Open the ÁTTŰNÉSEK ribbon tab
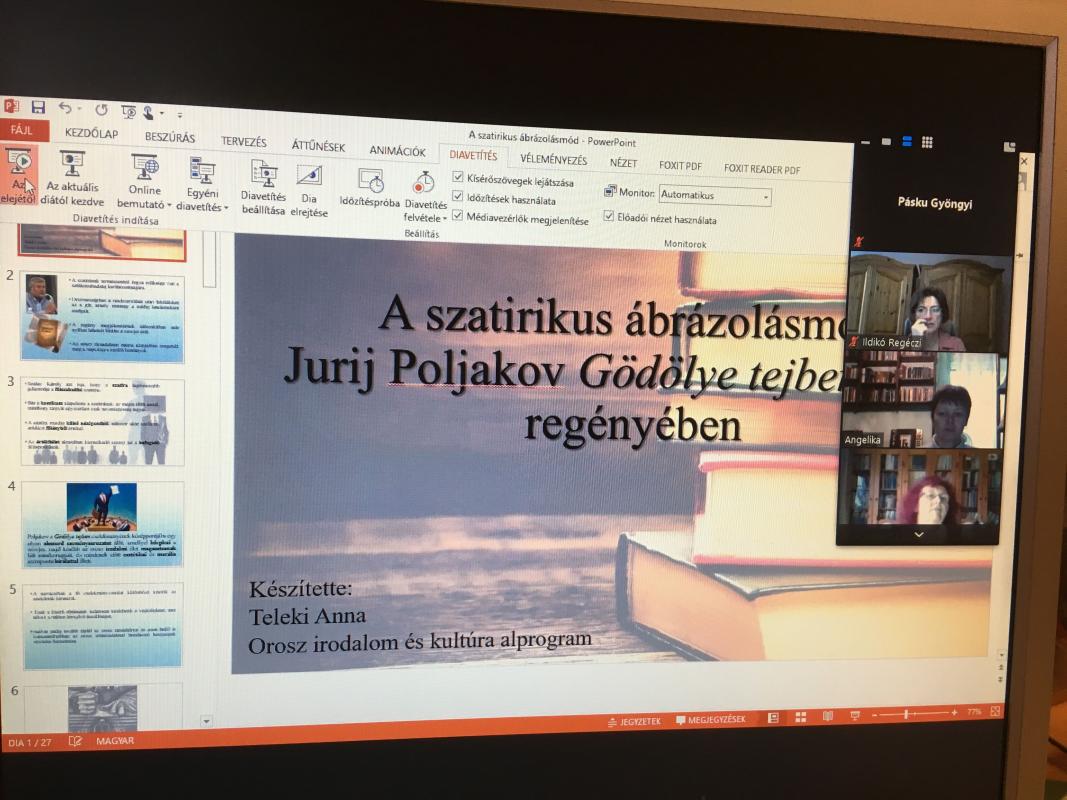Image resolution: width=1067 pixels, height=800 pixels. (x=318, y=146)
